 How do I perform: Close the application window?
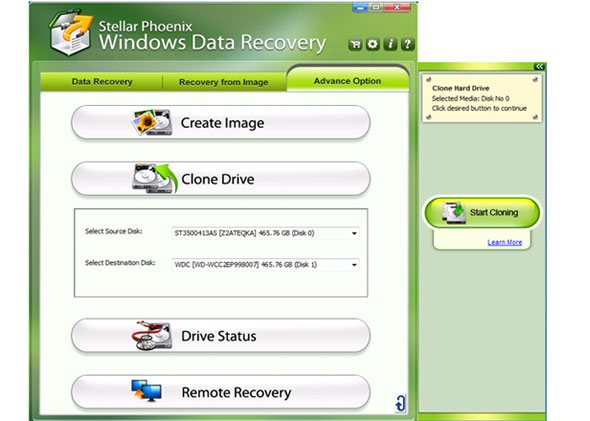click(397, 8)
